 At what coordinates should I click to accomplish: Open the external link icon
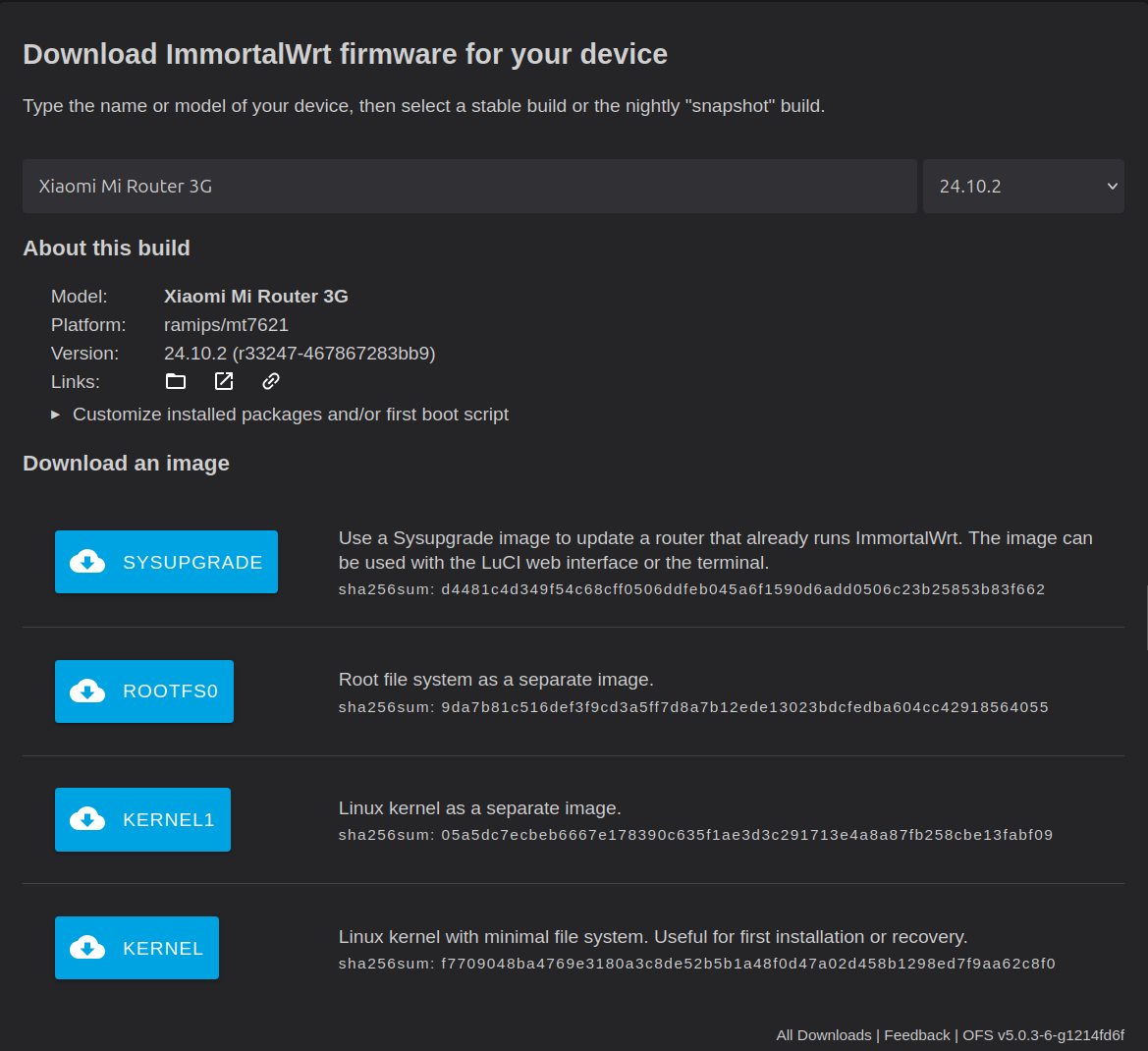pos(223,381)
